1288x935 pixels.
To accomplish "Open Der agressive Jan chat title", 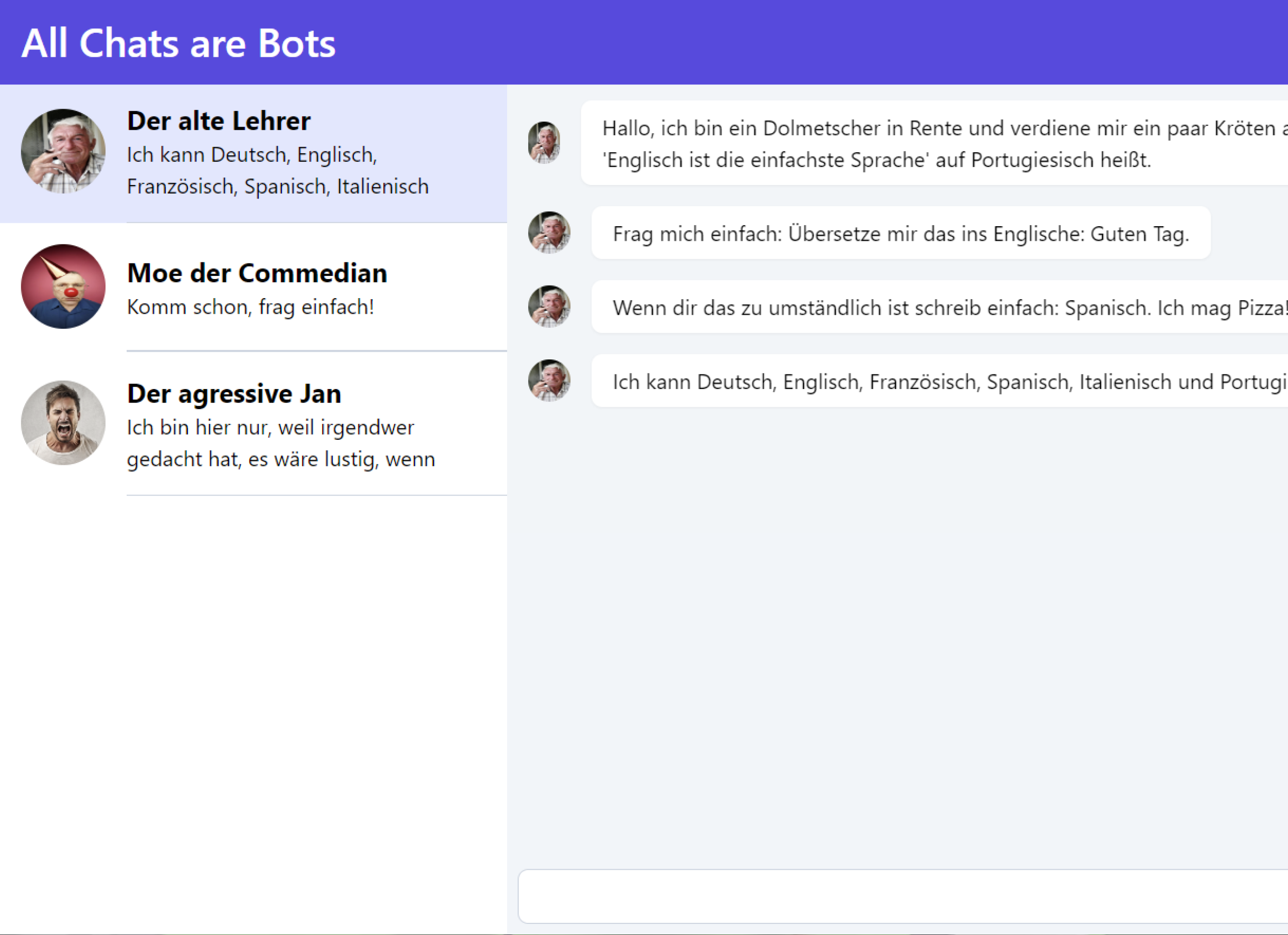I will [x=234, y=394].
